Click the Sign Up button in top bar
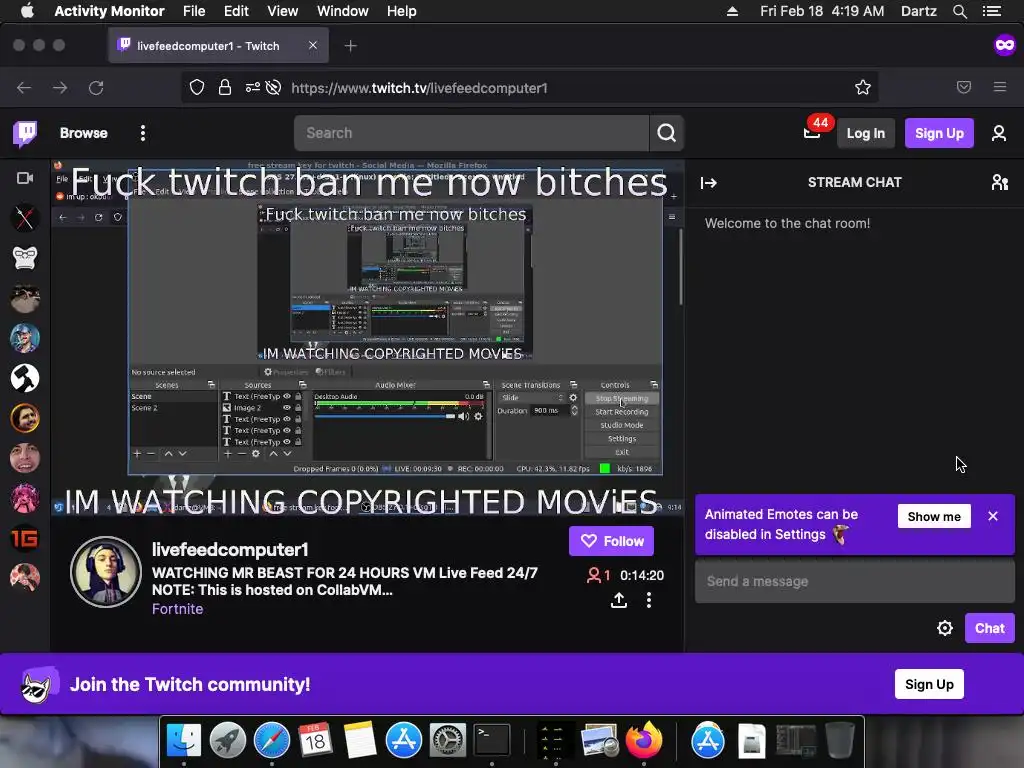1024x768 pixels. 939,133
